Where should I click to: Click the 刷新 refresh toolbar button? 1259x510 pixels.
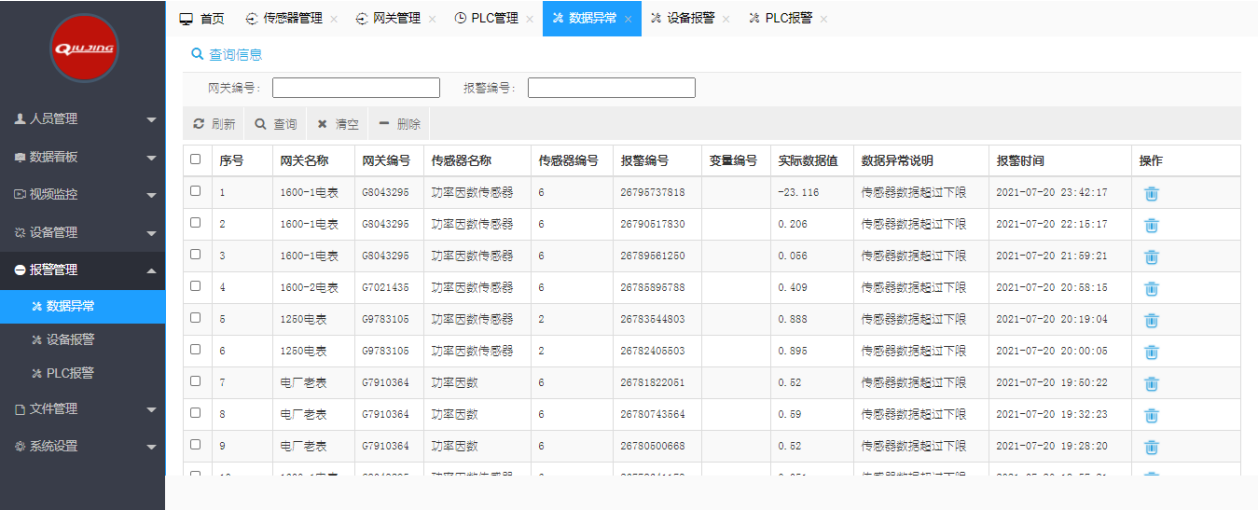pos(214,124)
